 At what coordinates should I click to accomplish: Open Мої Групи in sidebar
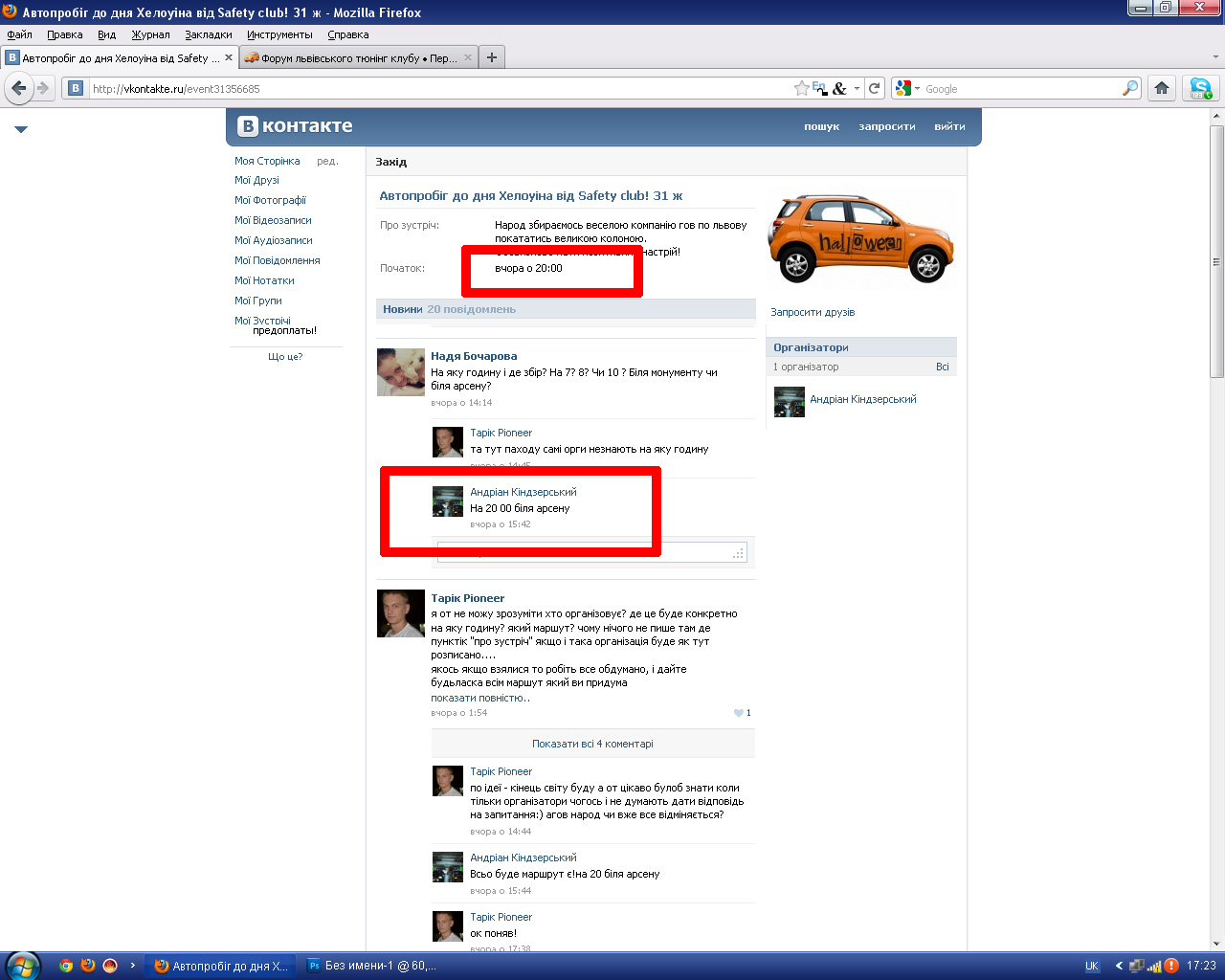click(x=257, y=301)
